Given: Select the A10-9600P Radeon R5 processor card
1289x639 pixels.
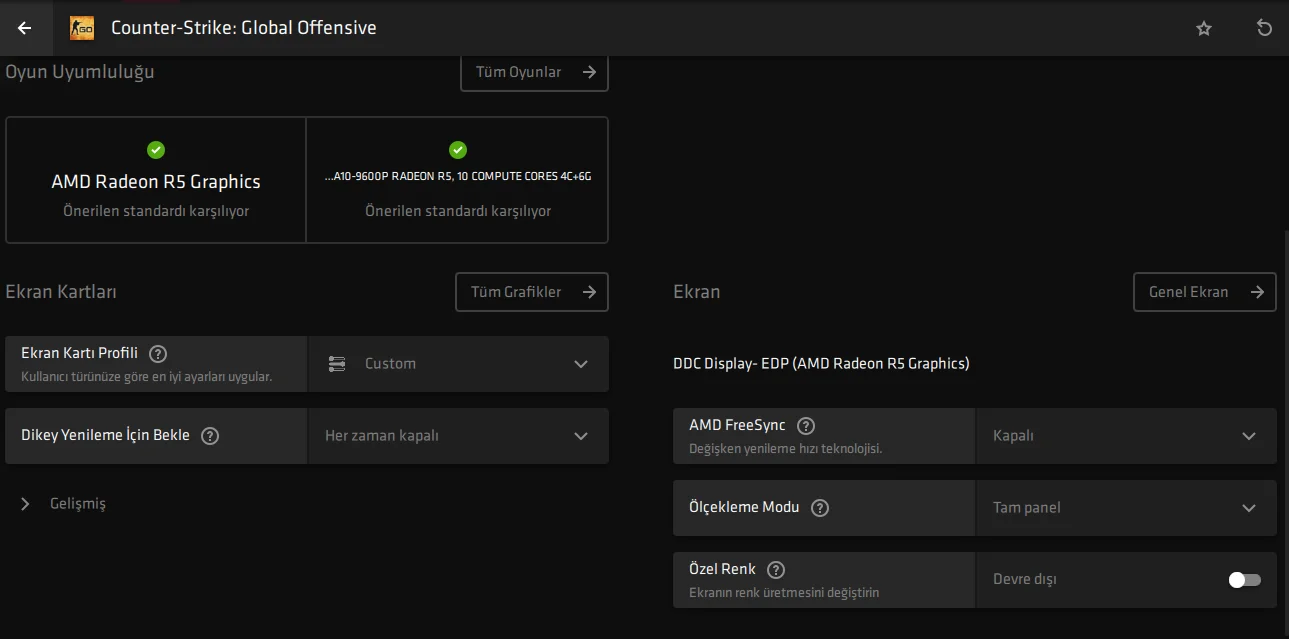Looking at the screenshot, I should 458,181.
